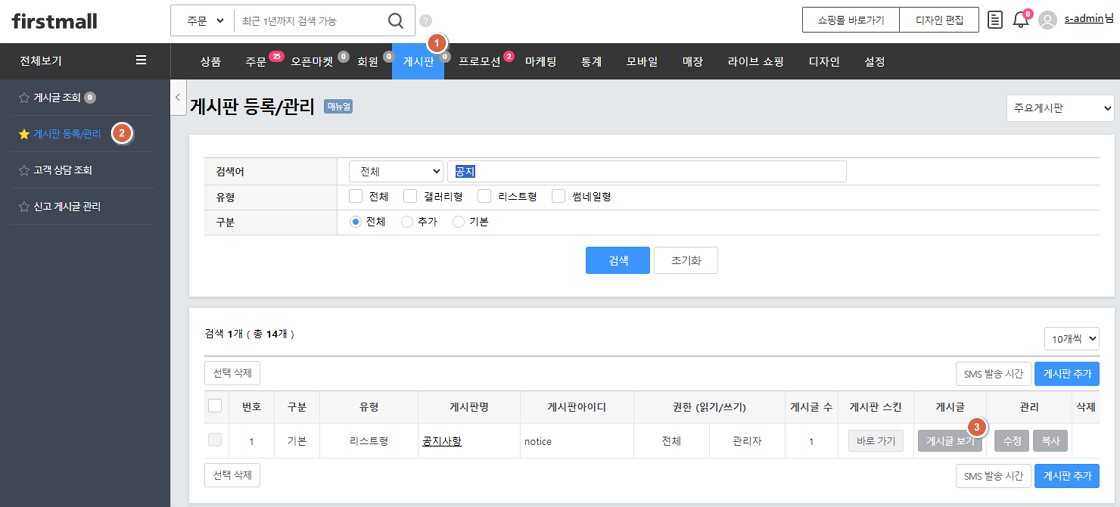Expand the 10개씩 page size dropdown
The image size is (1120, 507).
point(1071,339)
